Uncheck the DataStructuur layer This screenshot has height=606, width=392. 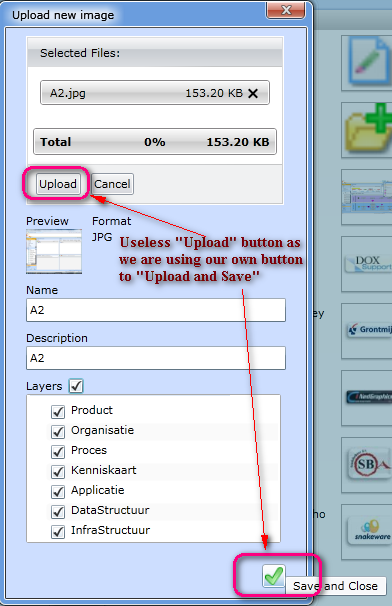[58, 512]
